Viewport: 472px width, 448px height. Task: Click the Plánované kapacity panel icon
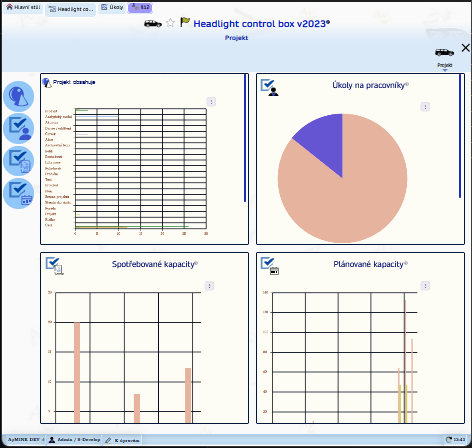[269, 266]
